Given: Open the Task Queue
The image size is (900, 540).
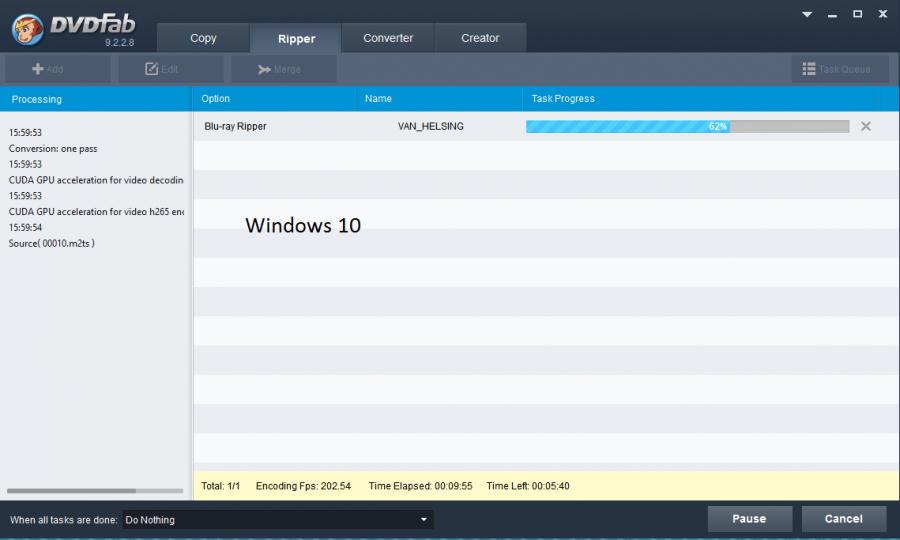Looking at the screenshot, I should point(840,69).
